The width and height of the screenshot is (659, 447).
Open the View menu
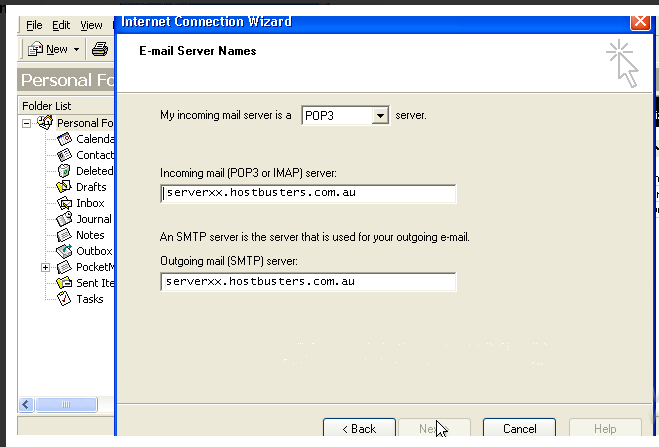[x=91, y=26]
